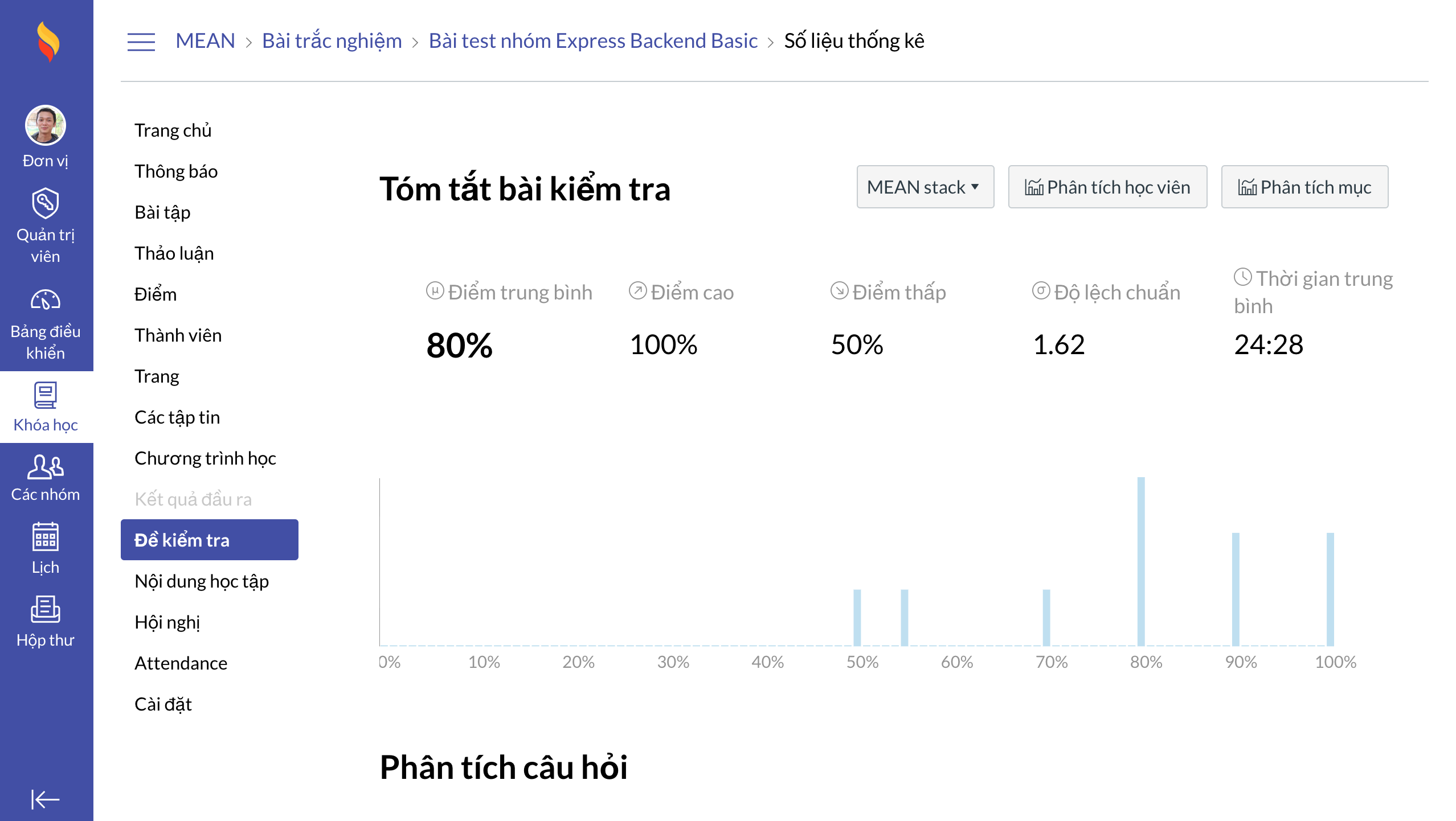Open Khóa học courses icon

tap(46, 396)
